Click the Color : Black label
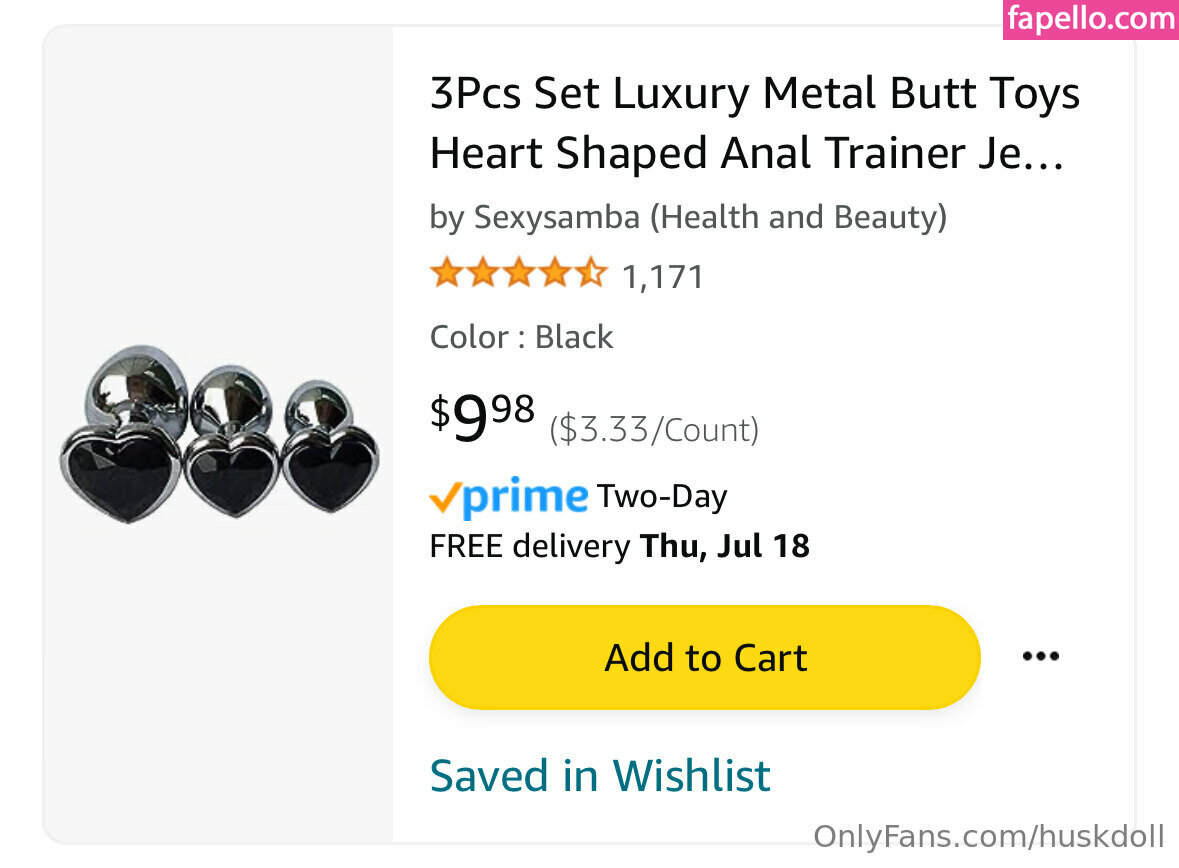The width and height of the screenshot is (1179, 868). coord(521,337)
